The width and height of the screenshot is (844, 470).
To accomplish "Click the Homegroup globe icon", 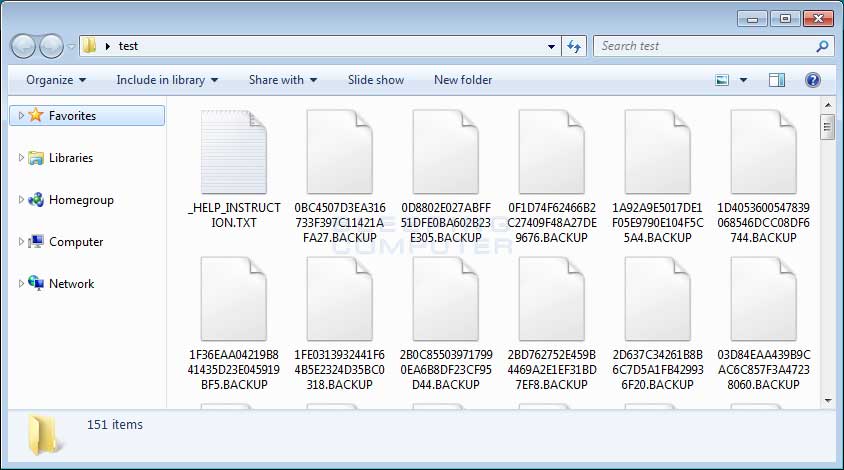I will pyautogui.click(x=36, y=200).
